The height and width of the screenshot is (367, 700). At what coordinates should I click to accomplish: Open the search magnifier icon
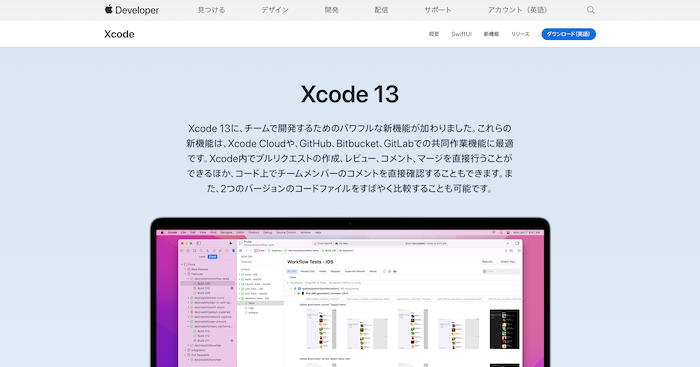coord(591,10)
